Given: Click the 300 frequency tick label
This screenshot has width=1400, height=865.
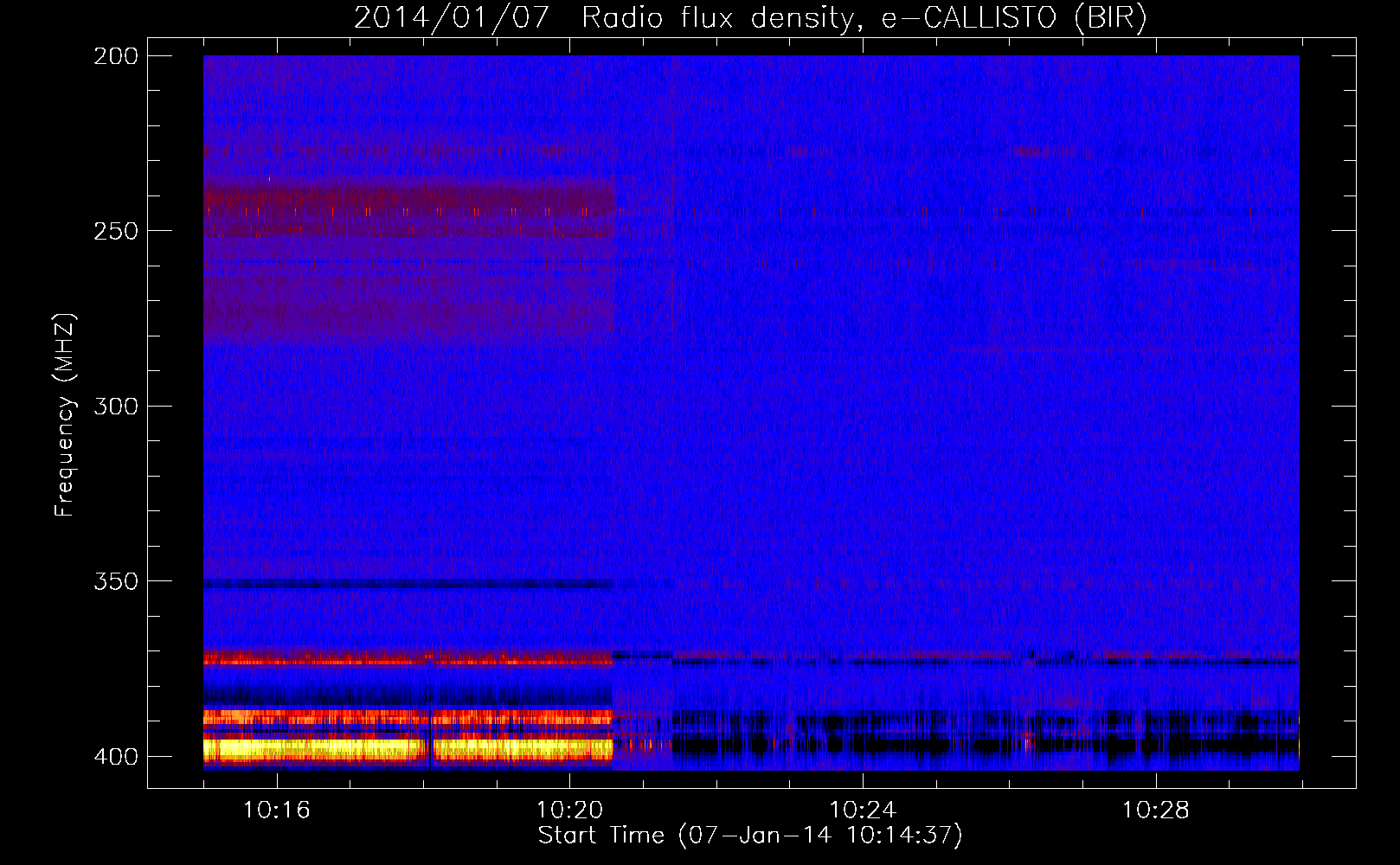Looking at the screenshot, I should (116, 406).
